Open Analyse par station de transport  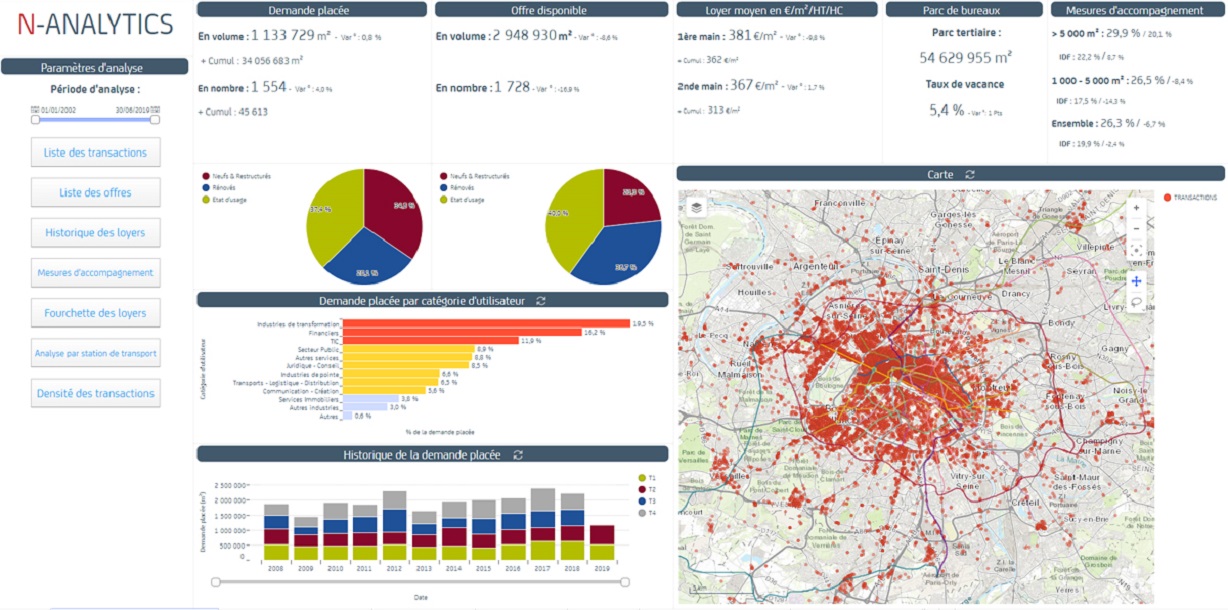click(95, 353)
